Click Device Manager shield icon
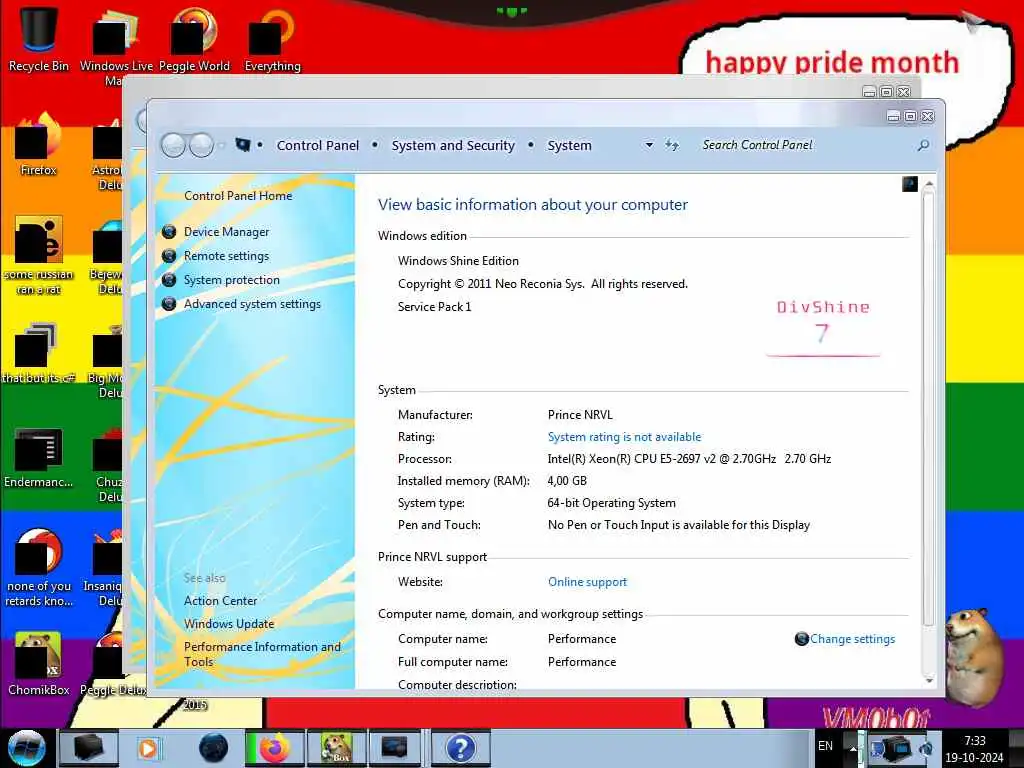The width and height of the screenshot is (1024, 768). [168, 232]
